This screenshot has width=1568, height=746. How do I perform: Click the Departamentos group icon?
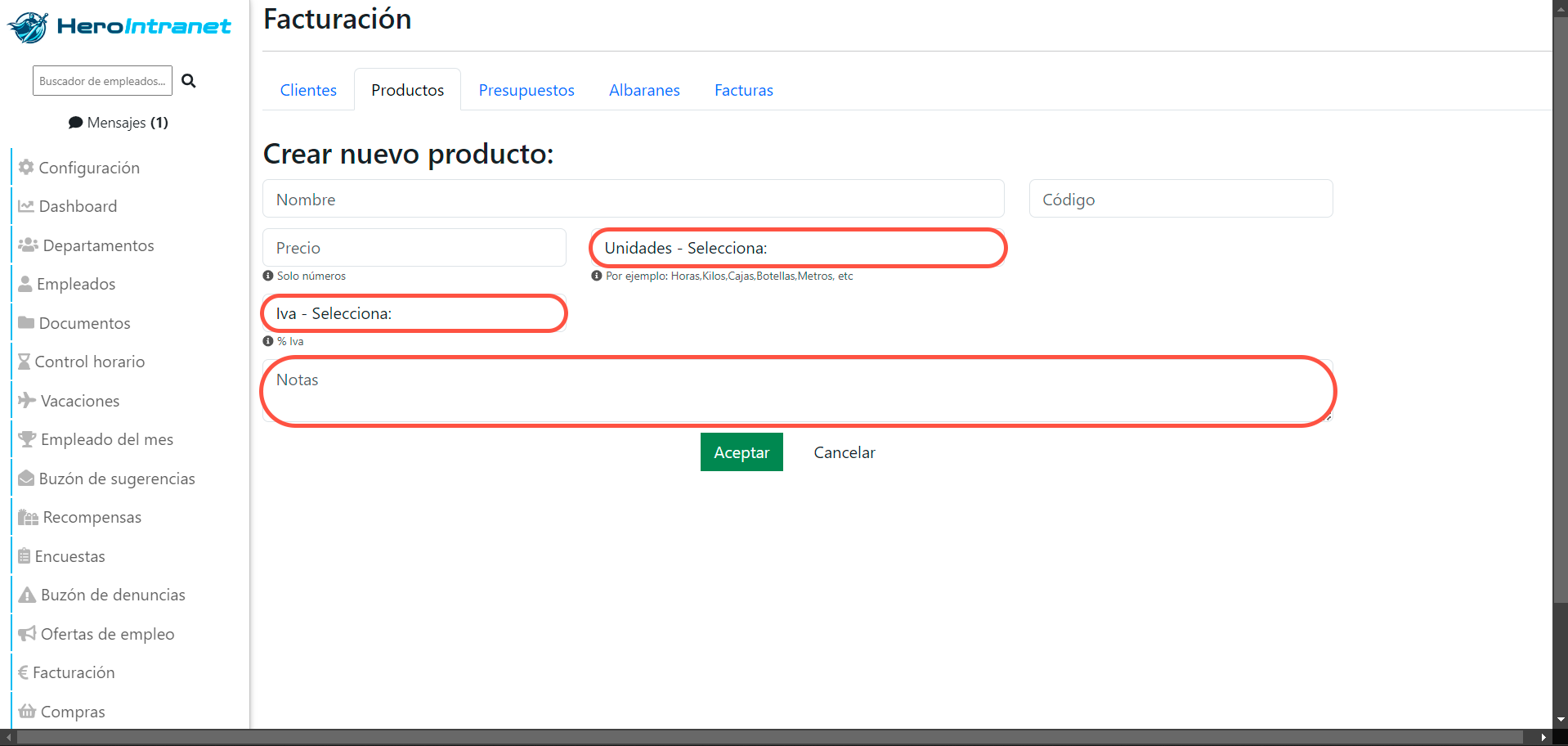(x=29, y=245)
